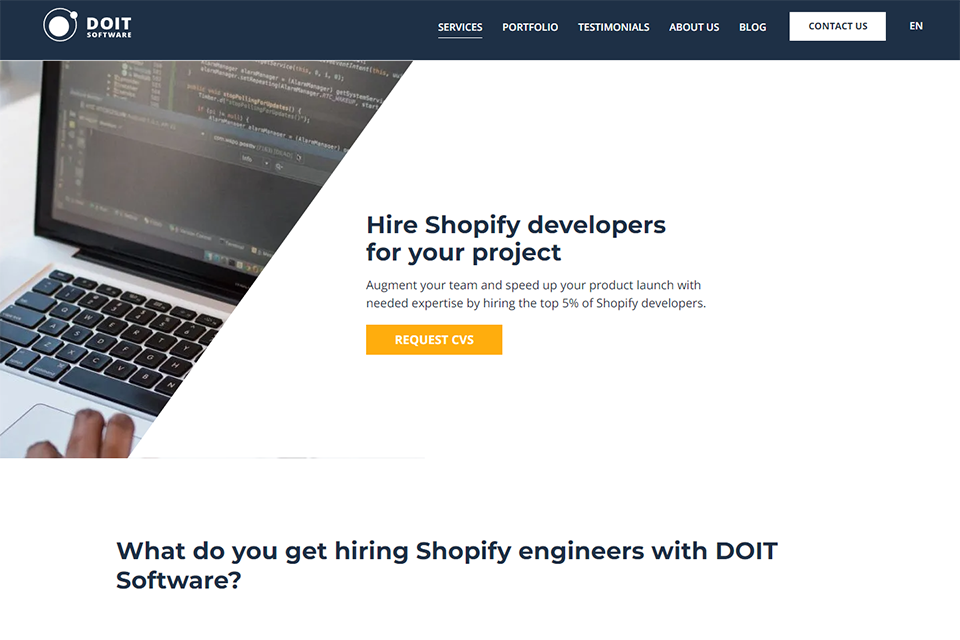960x640 pixels.
Task: Select the 'What do you get hiring' heading
Action: click(447, 565)
